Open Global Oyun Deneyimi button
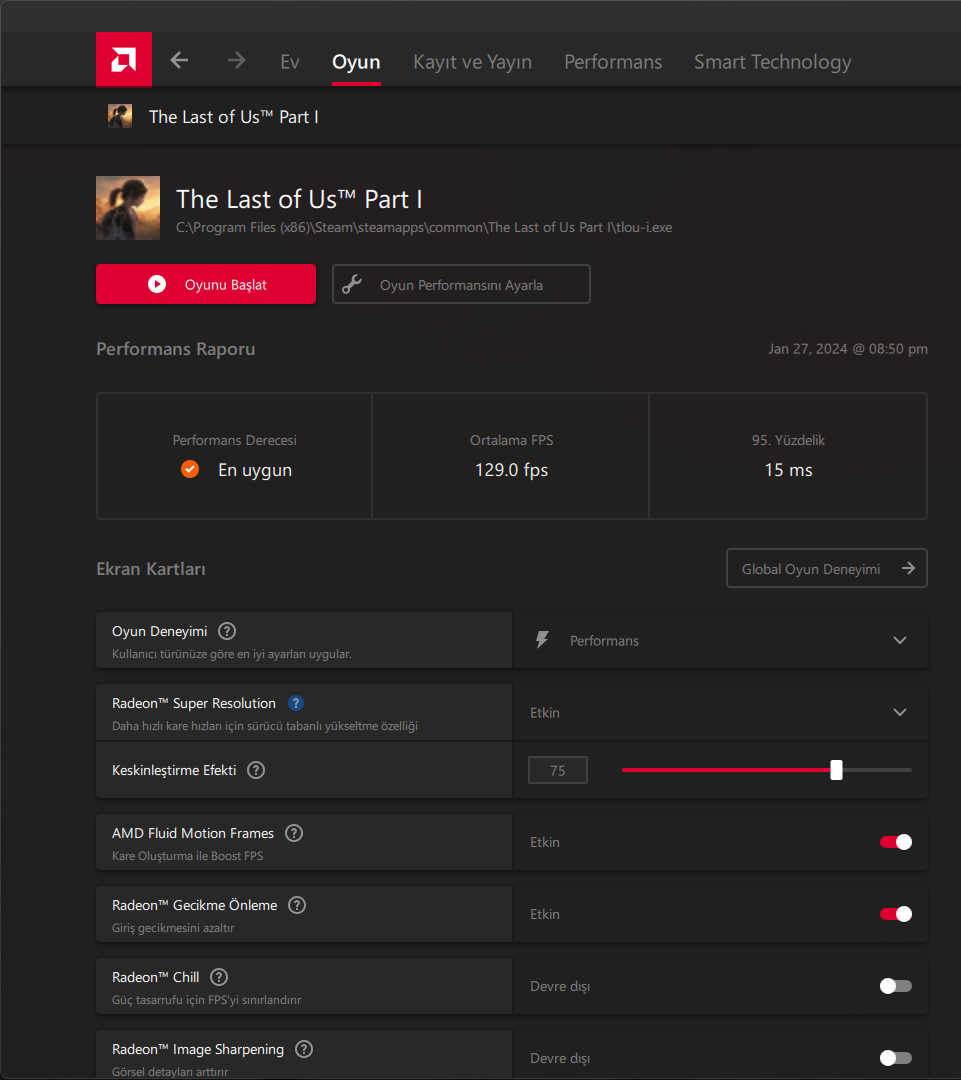 tap(827, 568)
